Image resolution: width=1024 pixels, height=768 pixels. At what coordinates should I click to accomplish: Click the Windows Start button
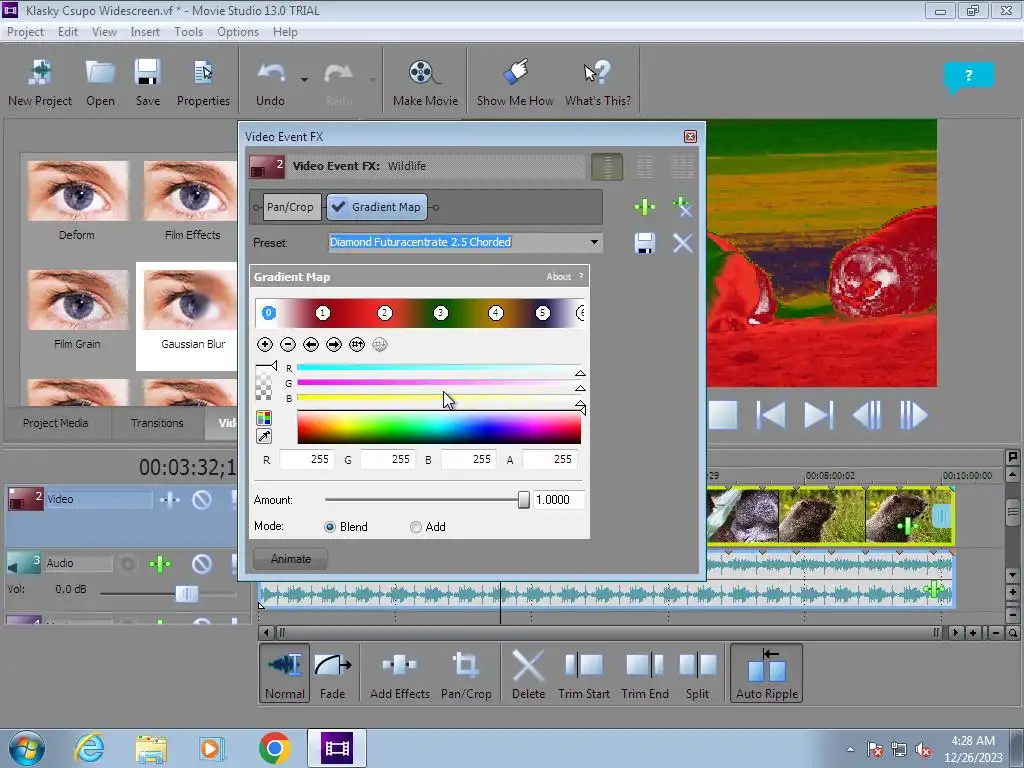(x=27, y=748)
